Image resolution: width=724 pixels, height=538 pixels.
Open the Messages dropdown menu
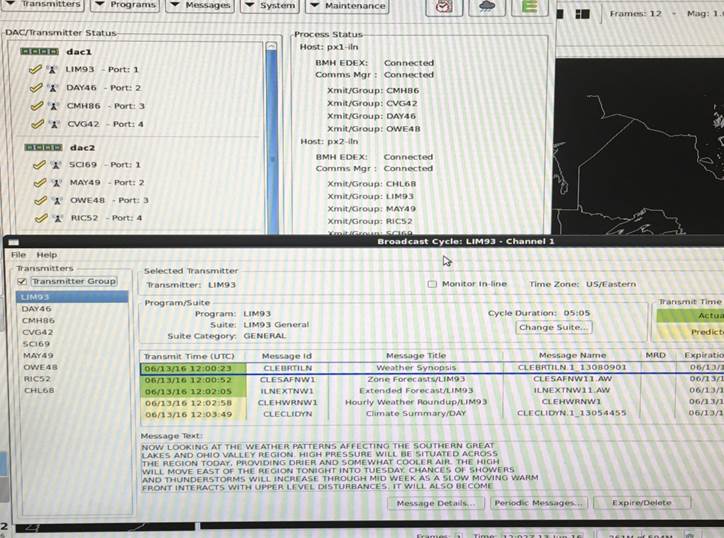(x=200, y=6)
